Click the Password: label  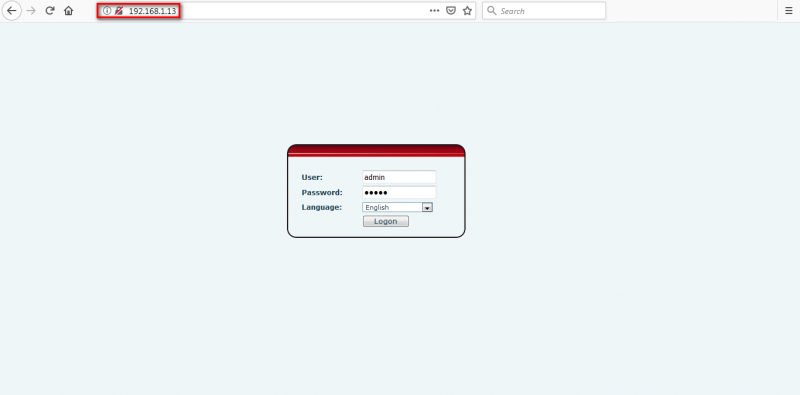[x=322, y=192]
